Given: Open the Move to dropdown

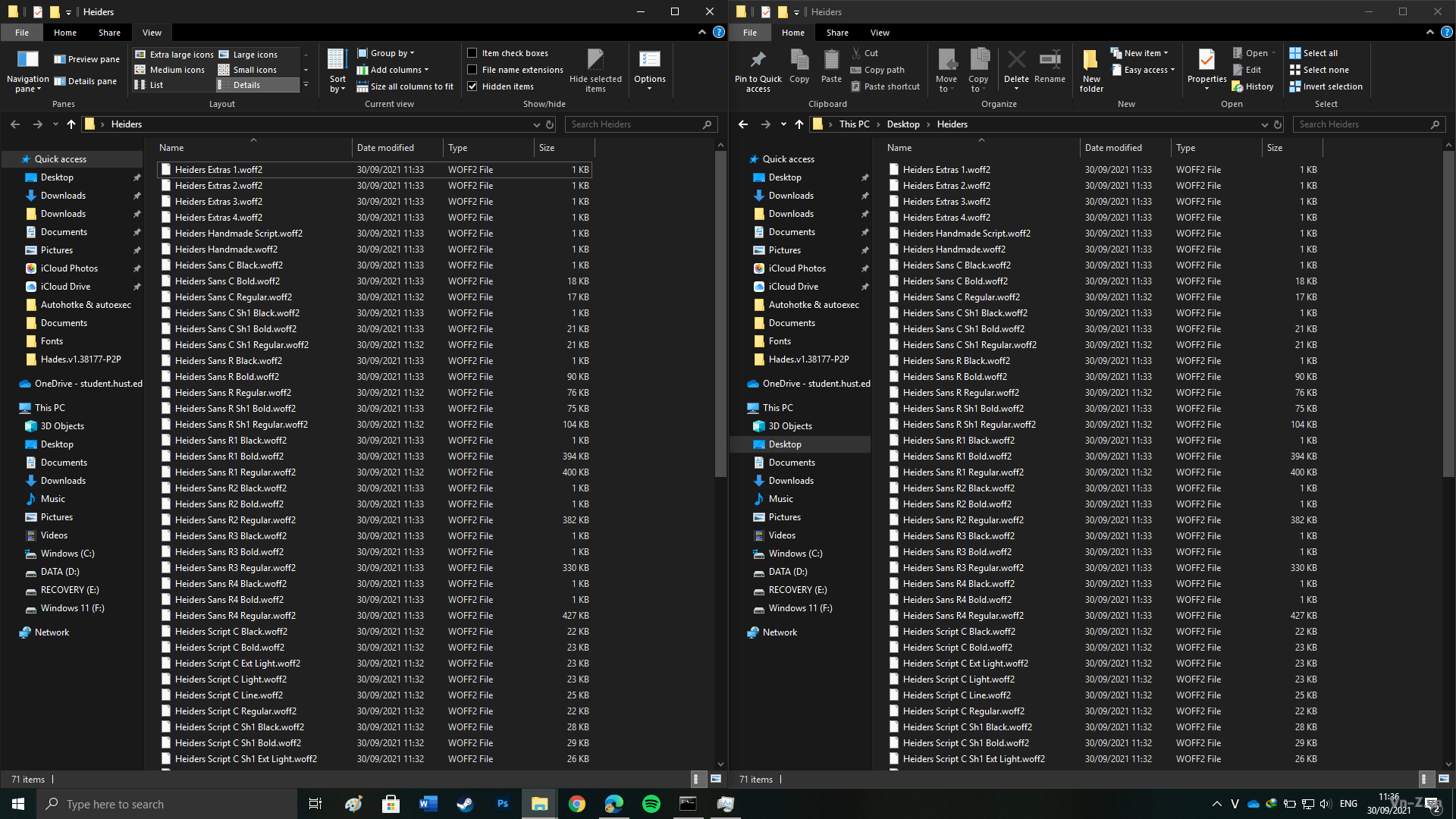Looking at the screenshot, I should [946, 70].
